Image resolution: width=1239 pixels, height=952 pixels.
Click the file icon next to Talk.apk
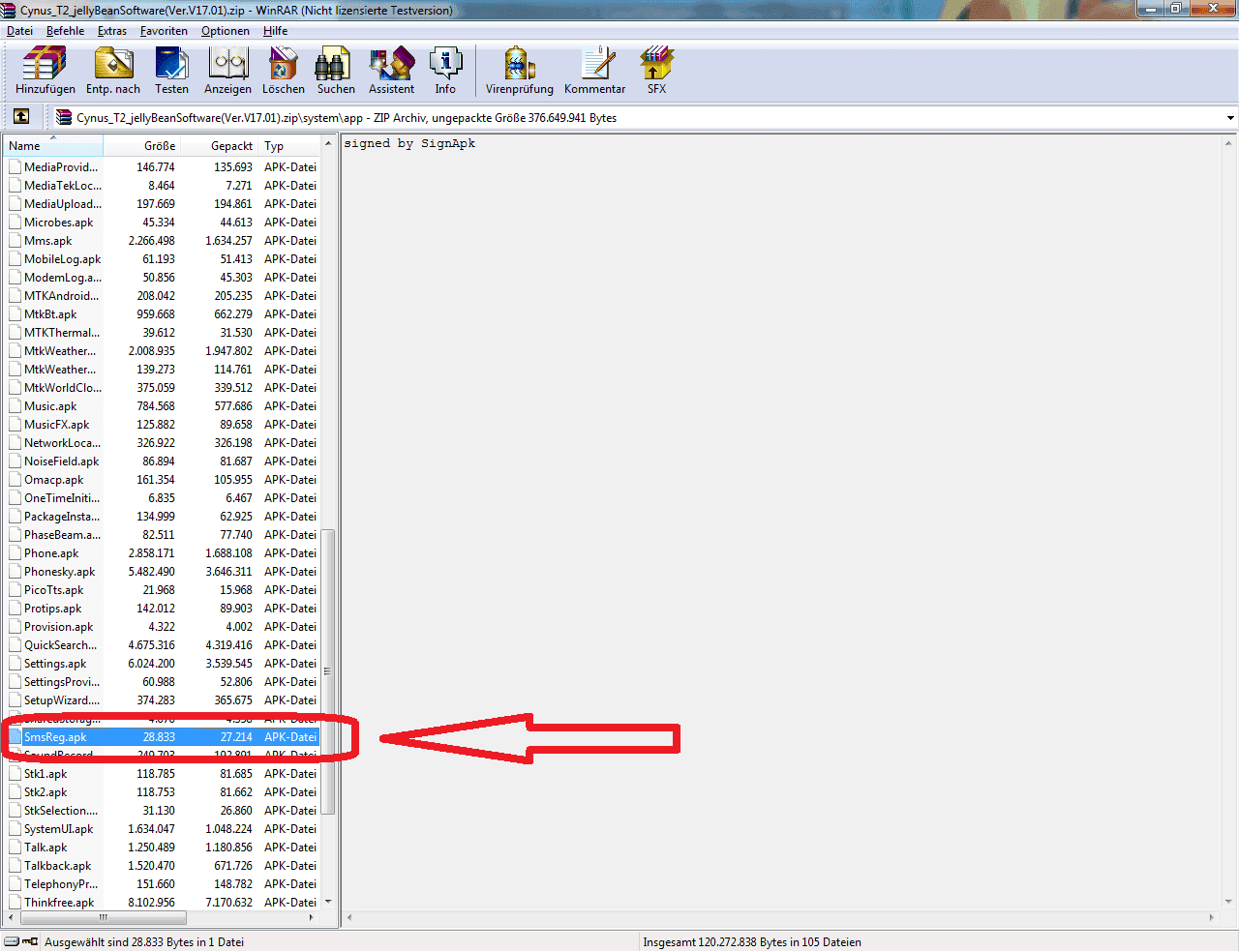pyautogui.click(x=15, y=848)
